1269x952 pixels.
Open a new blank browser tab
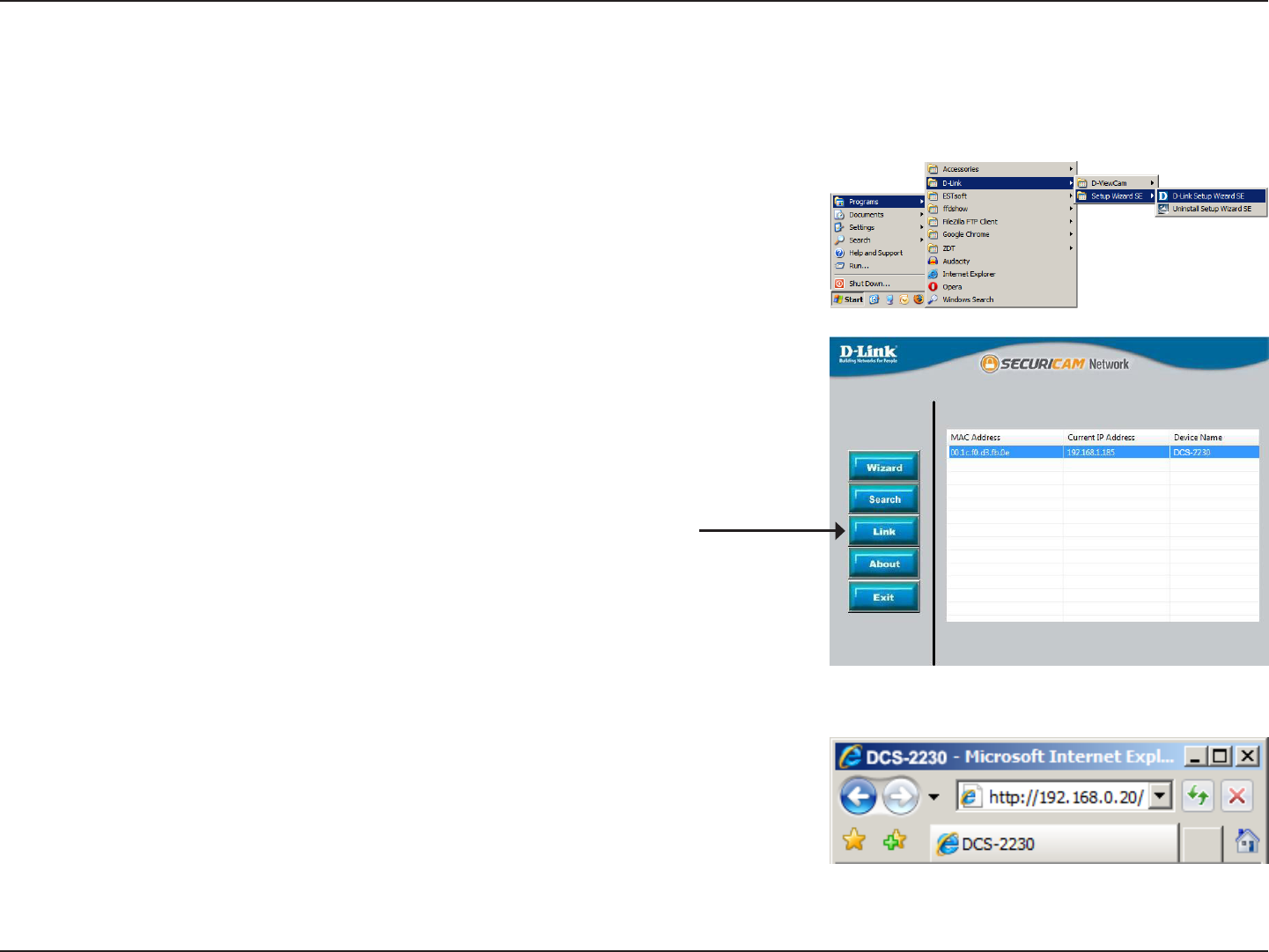(x=1201, y=843)
